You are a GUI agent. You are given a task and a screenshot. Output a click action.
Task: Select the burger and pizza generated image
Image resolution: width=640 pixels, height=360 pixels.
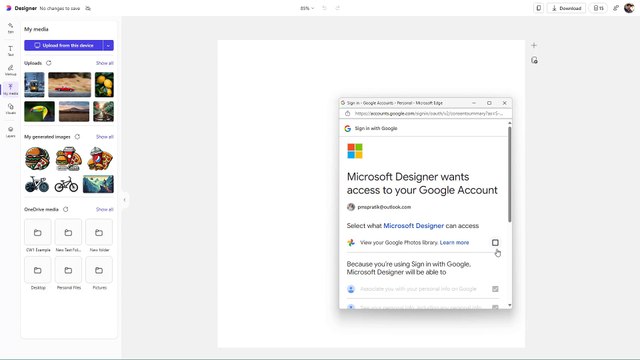(37, 158)
